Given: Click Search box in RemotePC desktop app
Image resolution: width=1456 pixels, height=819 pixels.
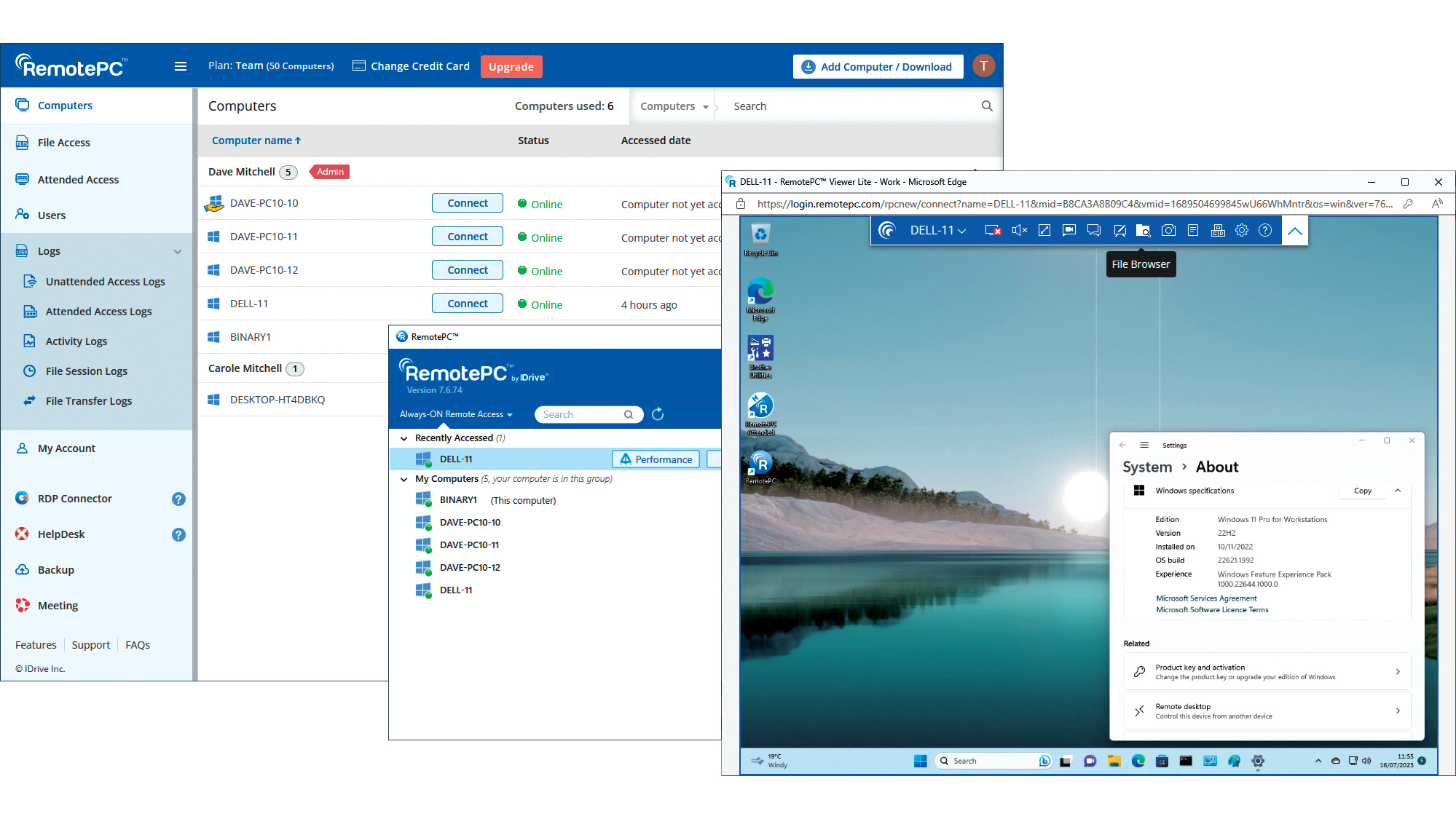Looking at the screenshot, I should tap(589, 414).
